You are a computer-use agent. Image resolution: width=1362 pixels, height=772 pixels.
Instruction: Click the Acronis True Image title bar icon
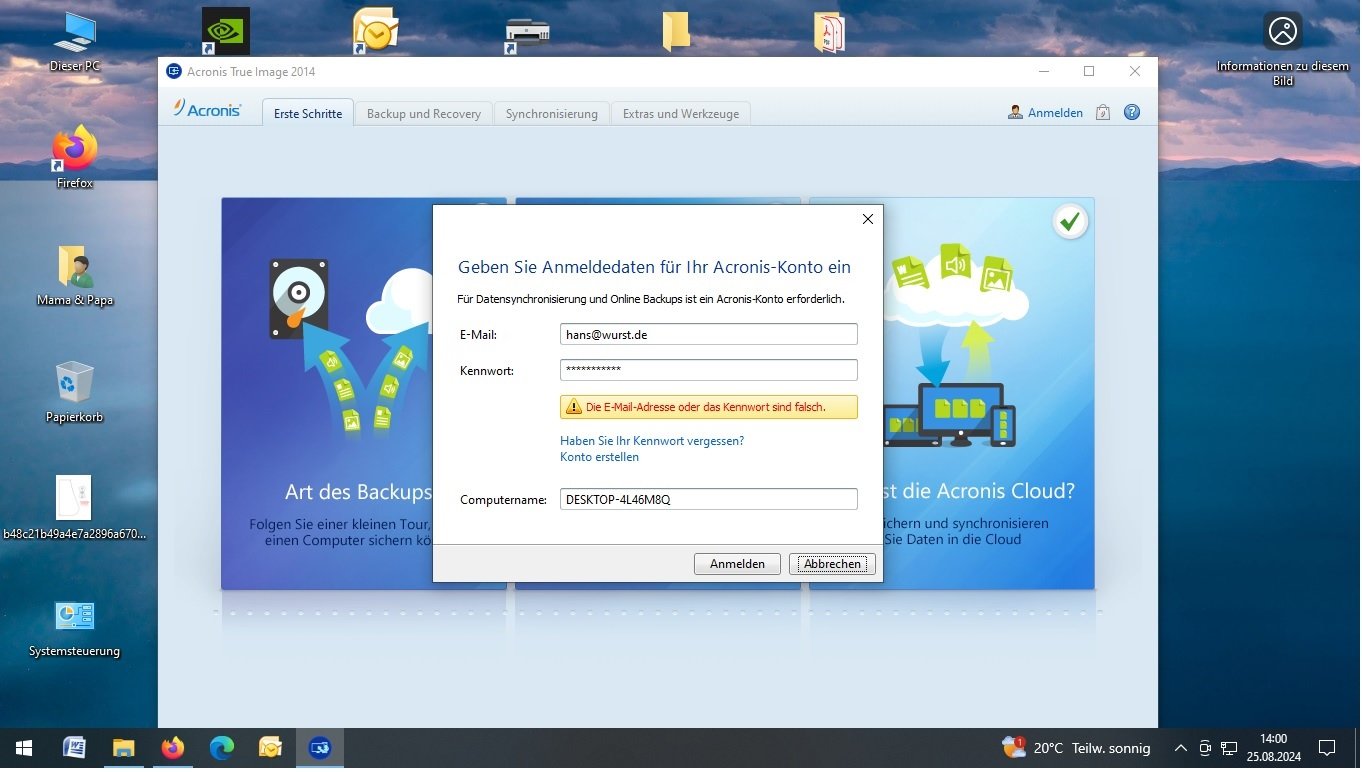pyautogui.click(x=174, y=71)
